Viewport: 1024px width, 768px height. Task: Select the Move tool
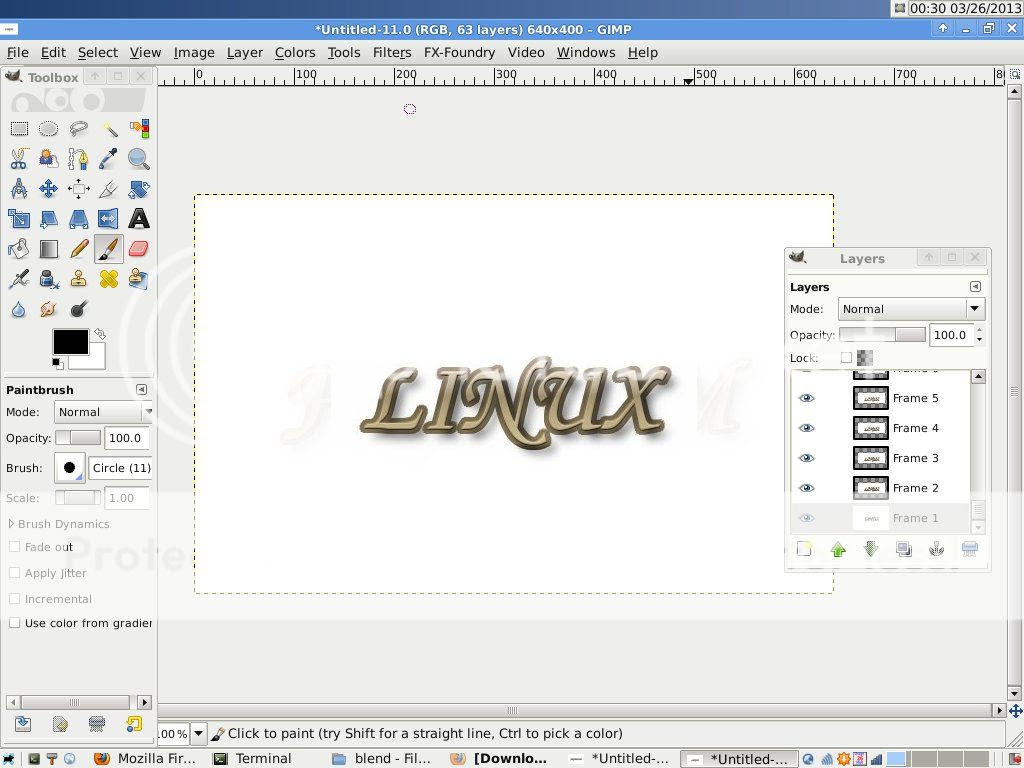[48, 189]
